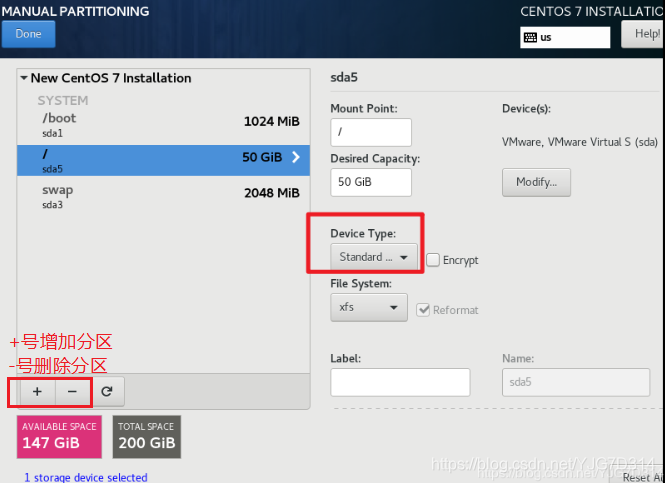Open the Device Type dropdown
This screenshot has width=665, height=483.
pos(374,257)
